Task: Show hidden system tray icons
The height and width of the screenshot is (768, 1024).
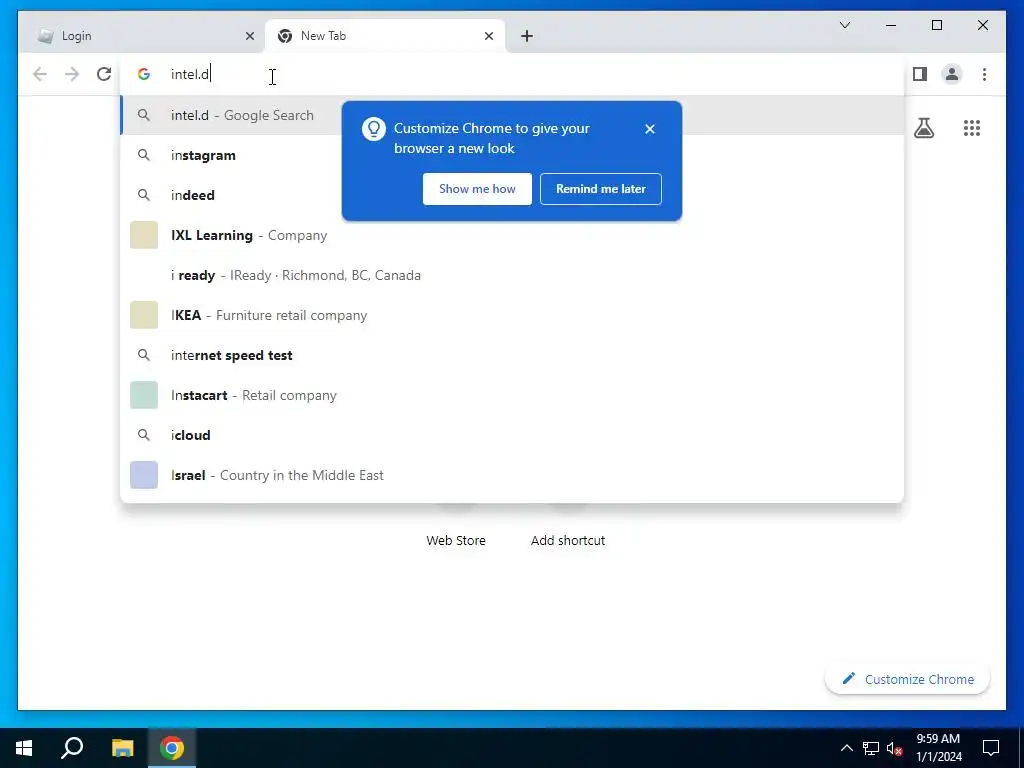Action: [846, 748]
